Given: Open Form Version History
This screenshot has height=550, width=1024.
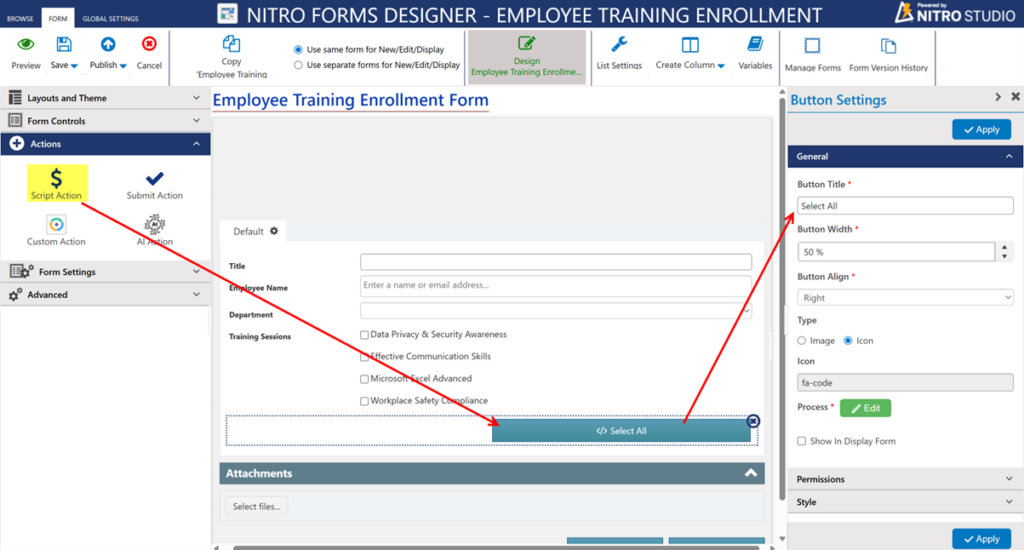Looking at the screenshot, I should tap(888, 47).
